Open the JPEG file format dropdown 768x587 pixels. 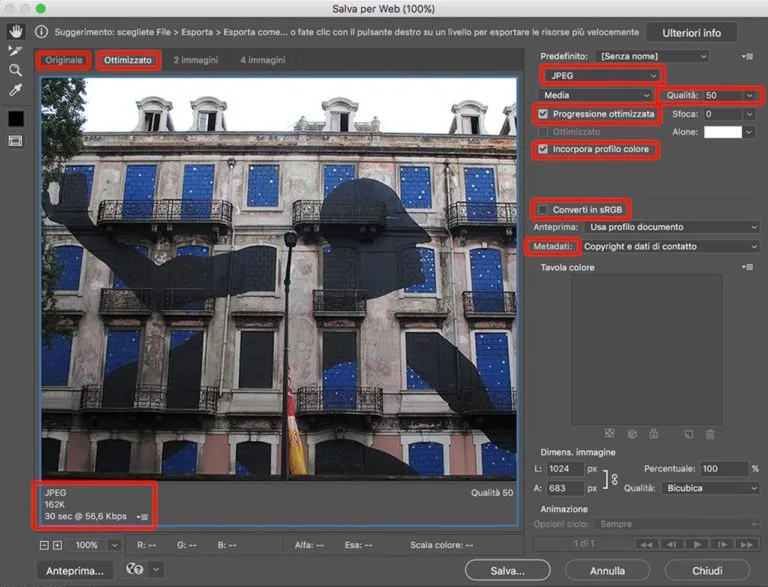point(602,75)
